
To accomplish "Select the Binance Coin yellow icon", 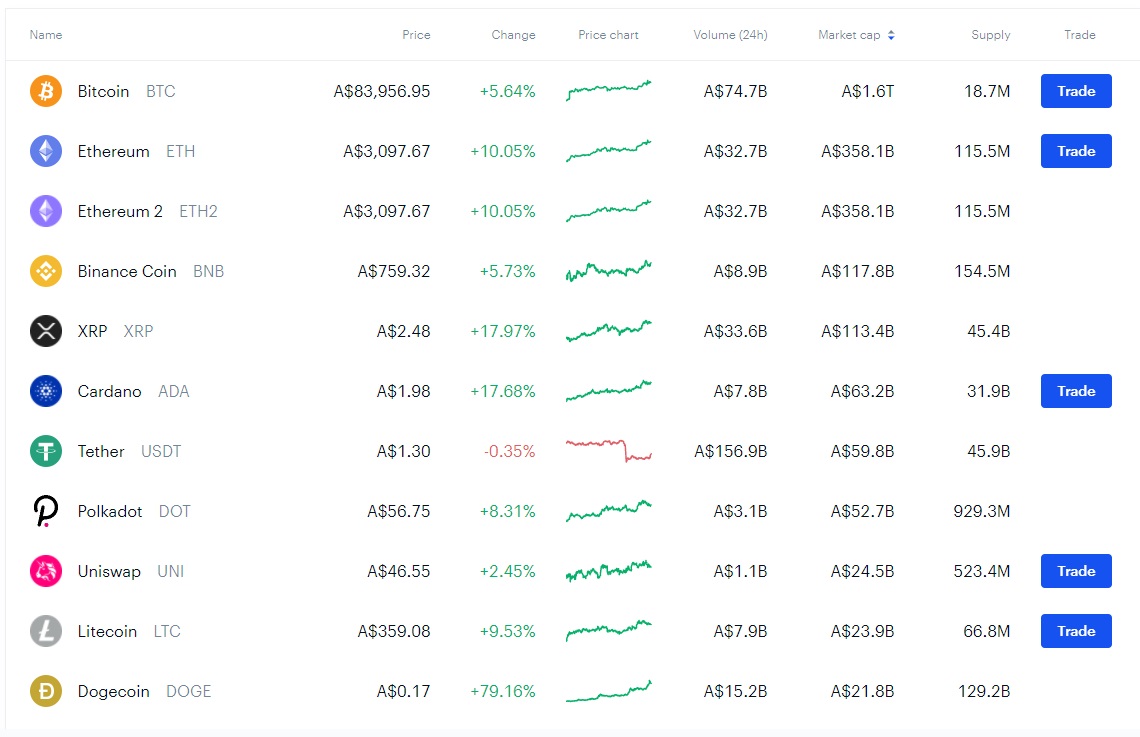I will coord(46,271).
